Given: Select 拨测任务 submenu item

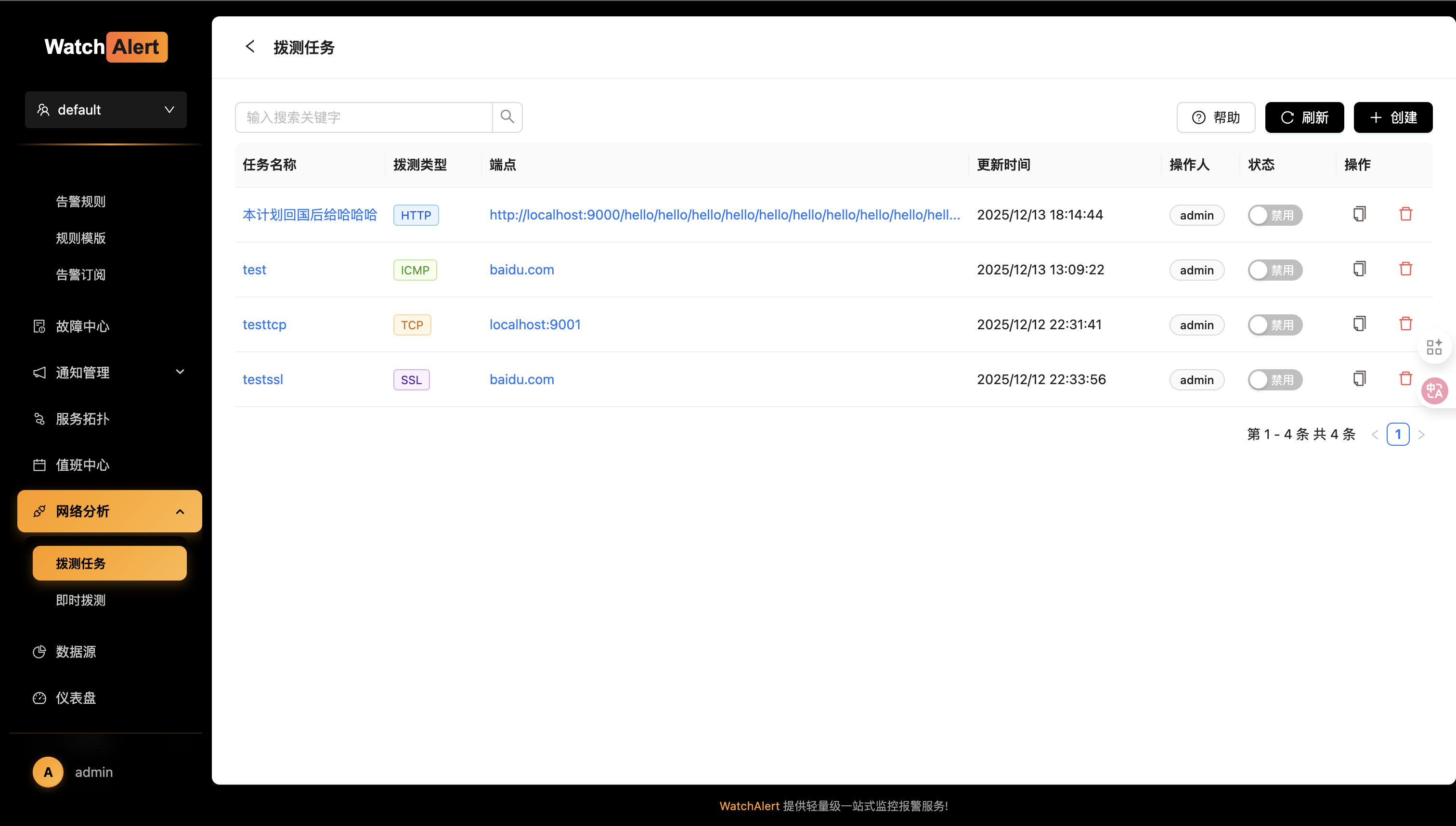Looking at the screenshot, I should click(109, 563).
